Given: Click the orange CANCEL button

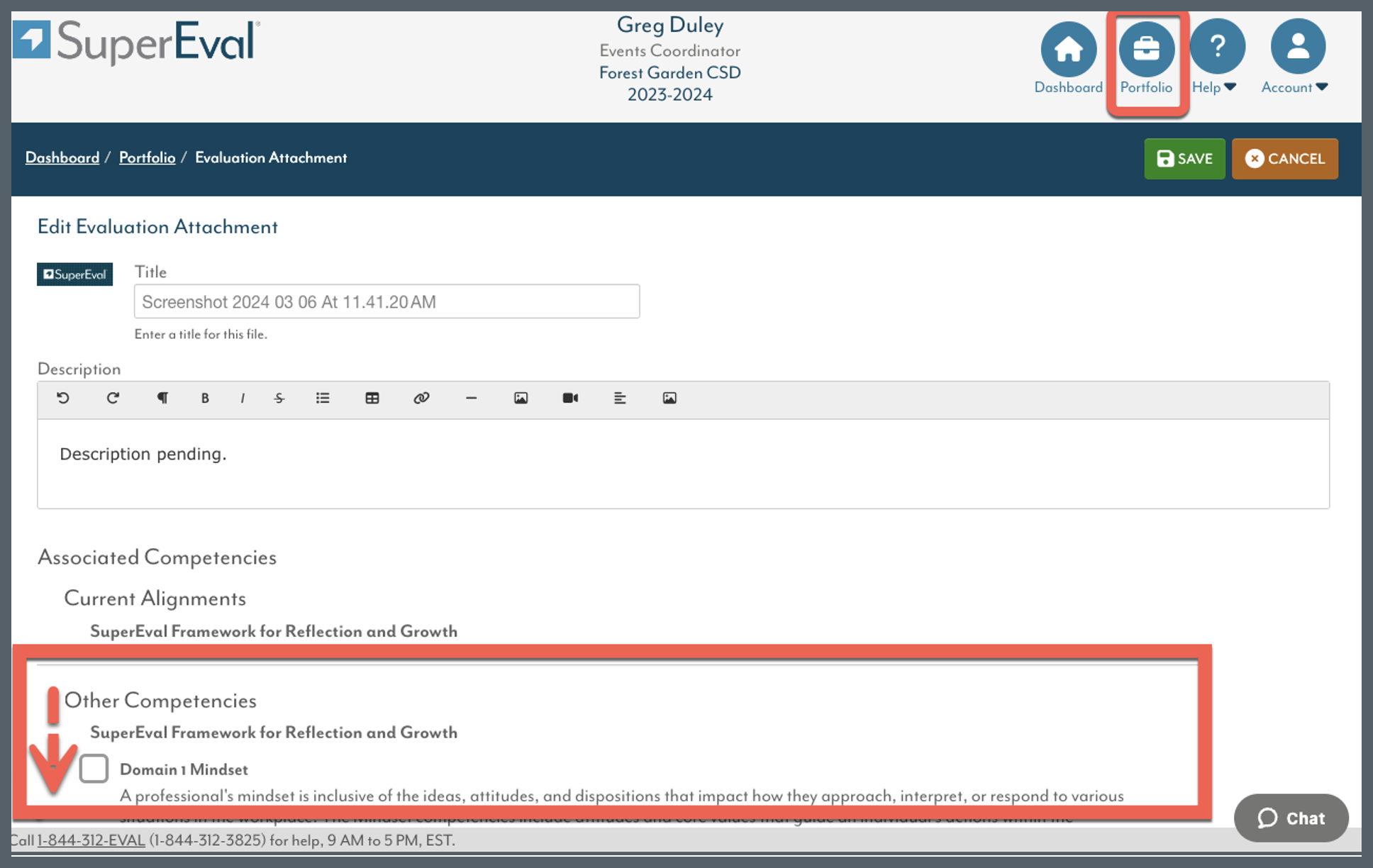Looking at the screenshot, I should tap(1285, 158).
